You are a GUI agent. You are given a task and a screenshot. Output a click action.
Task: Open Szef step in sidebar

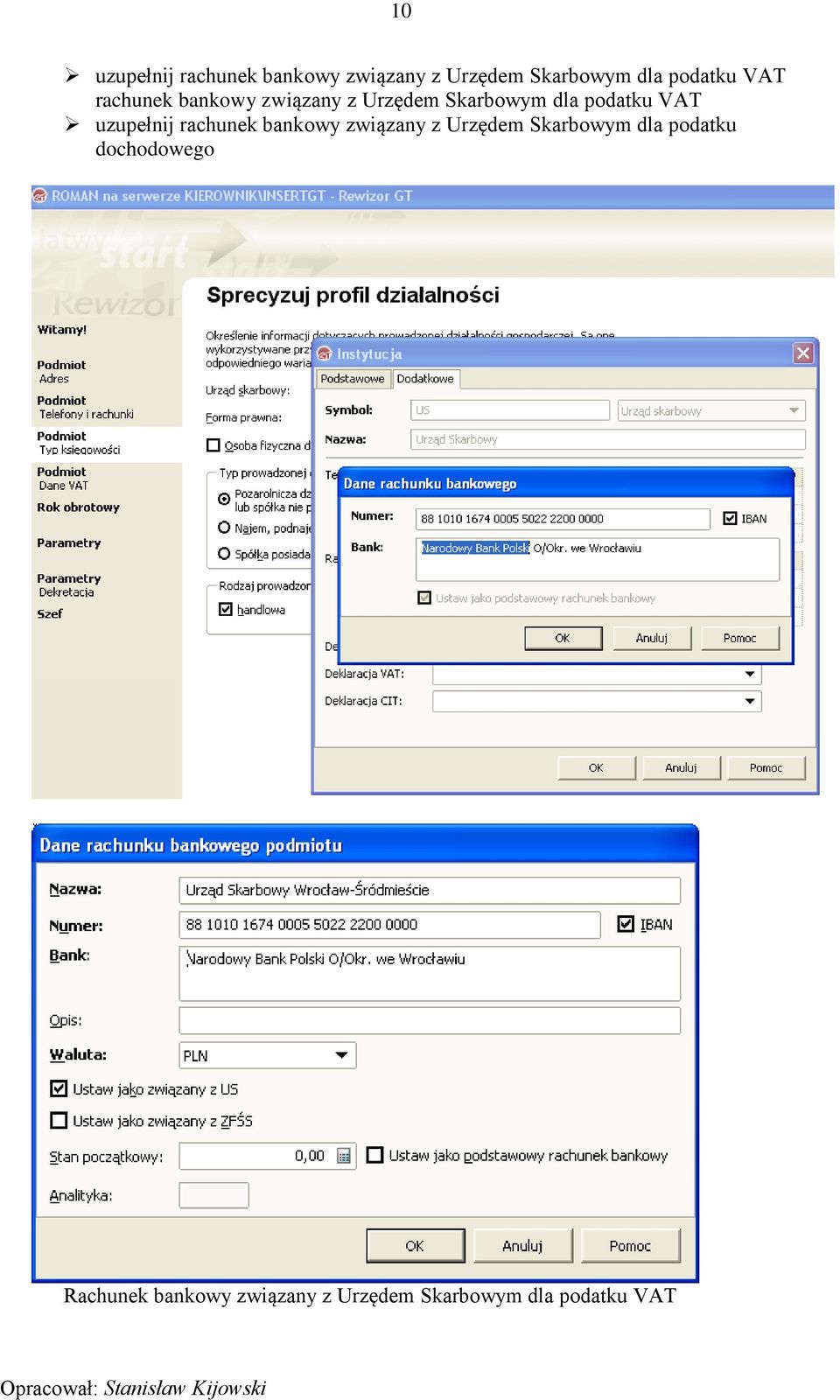[x=50, y=614]
